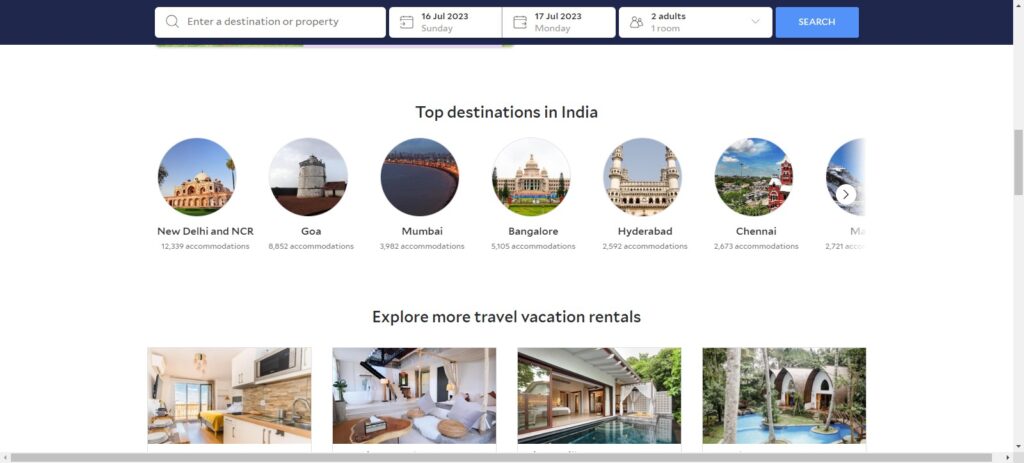Click the check-out calendar icon
The image size is (1024, 463).
(x=520, y=22)
